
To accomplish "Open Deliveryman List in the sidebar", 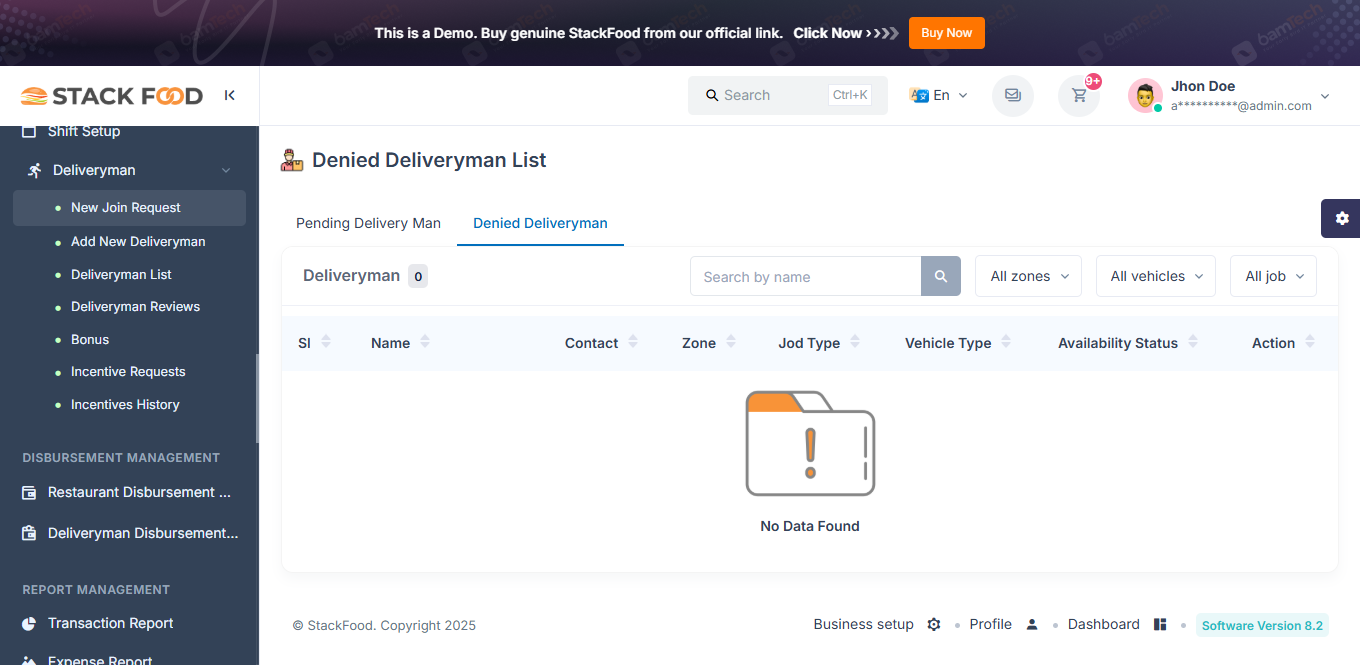I will click(121, 274).
